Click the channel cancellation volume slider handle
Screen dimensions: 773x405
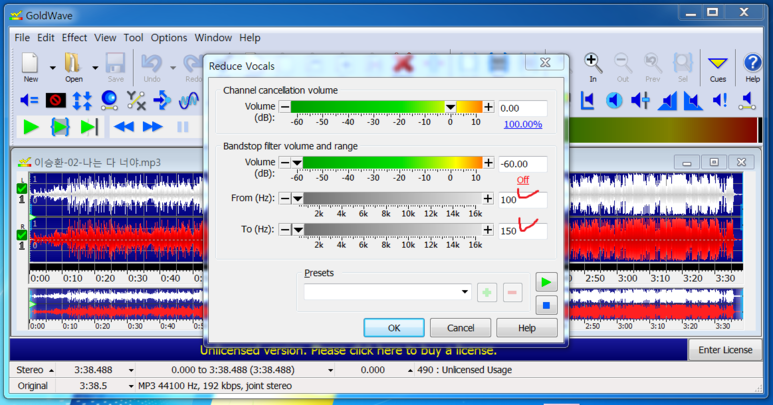pyautogui.click(x=450, y=107)
